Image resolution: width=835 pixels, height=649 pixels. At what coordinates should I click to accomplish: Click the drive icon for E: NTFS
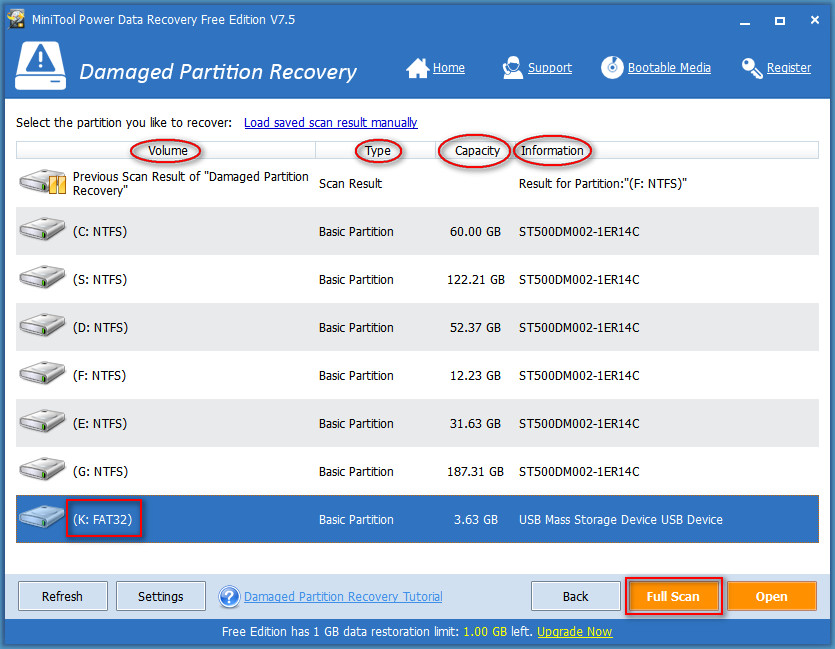coord(42,421)
